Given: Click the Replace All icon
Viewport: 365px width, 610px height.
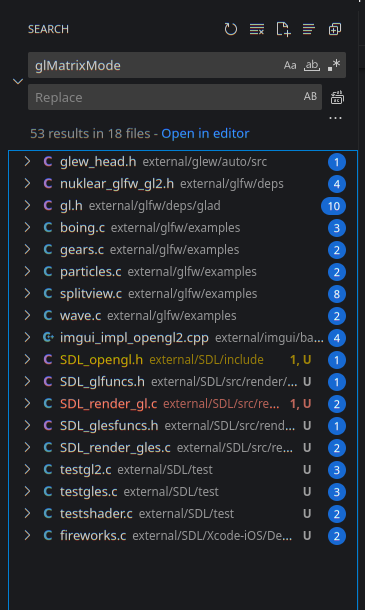Looking at the screenshot, I should tap(337, 97).
